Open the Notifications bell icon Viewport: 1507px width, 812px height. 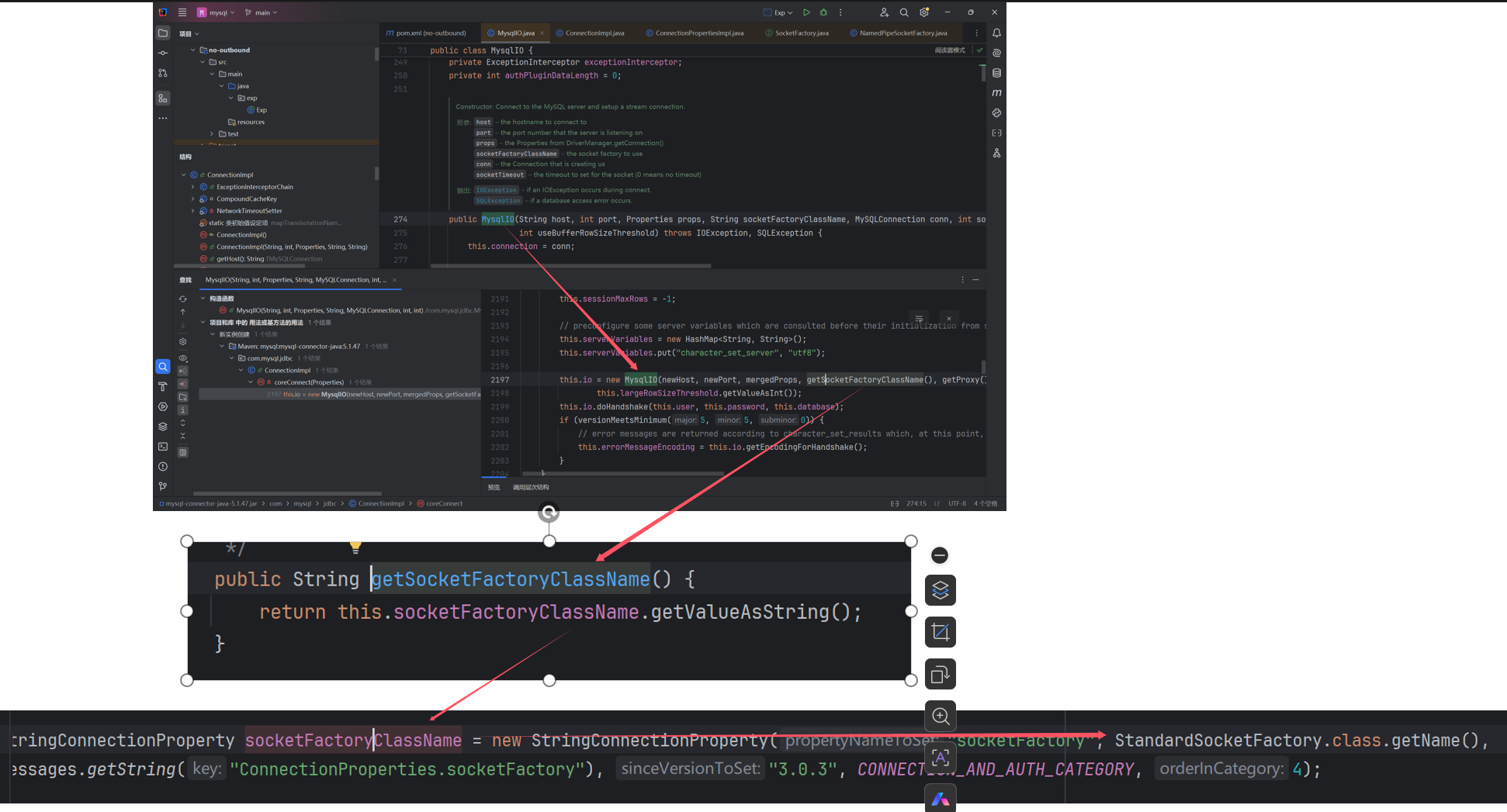996,33
